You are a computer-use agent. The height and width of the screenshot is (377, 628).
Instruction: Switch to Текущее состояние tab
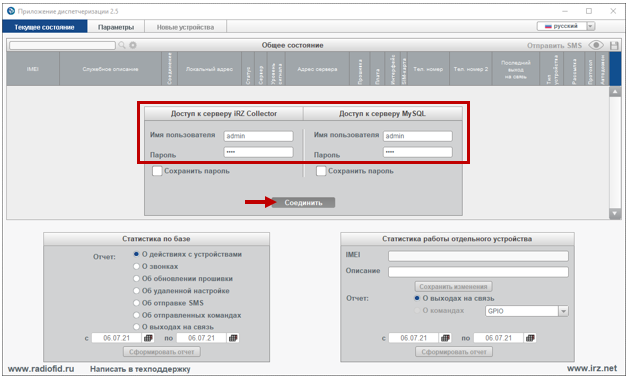[x=44, y=27]
